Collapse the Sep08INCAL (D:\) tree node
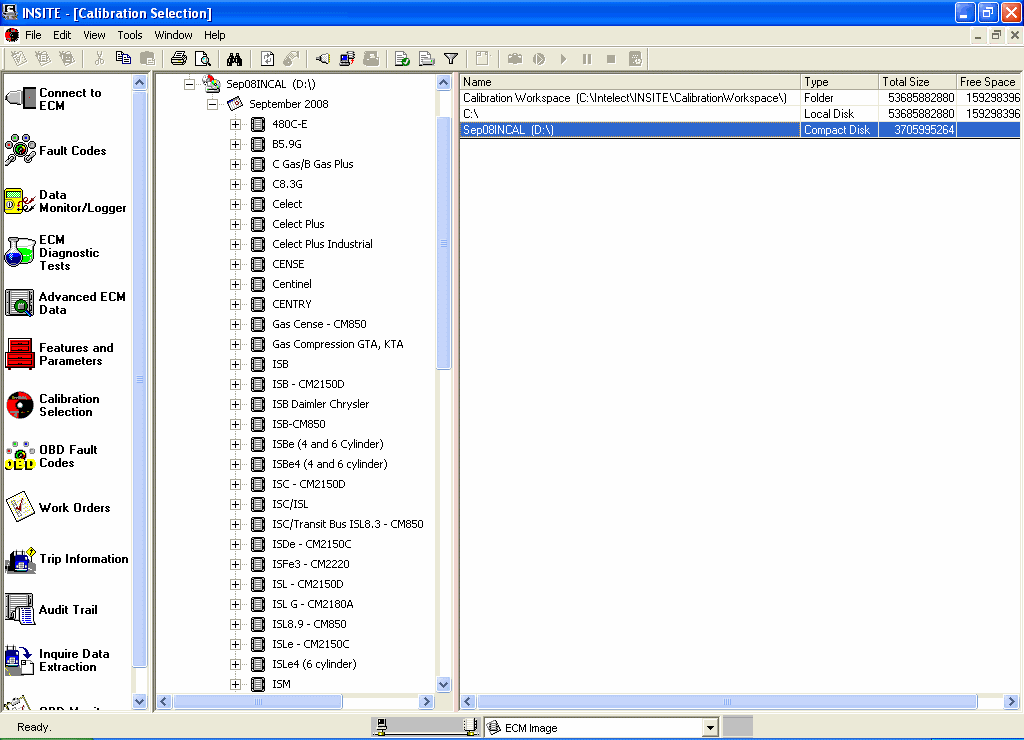The image size is (1024, 740). pyautogui.click(x=189, y=84)
